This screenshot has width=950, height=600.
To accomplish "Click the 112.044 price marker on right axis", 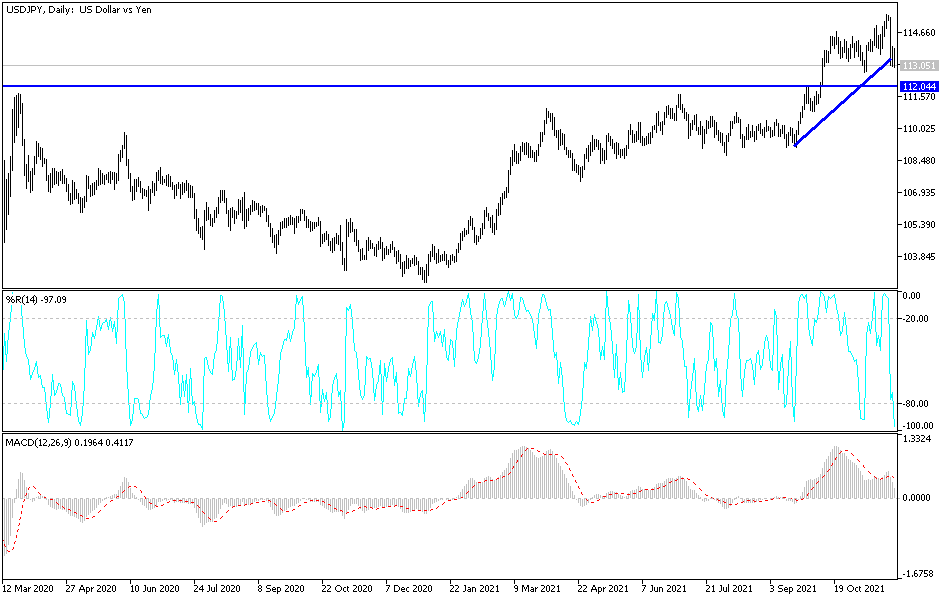I will pyautogui.click(x=919, y=87).
